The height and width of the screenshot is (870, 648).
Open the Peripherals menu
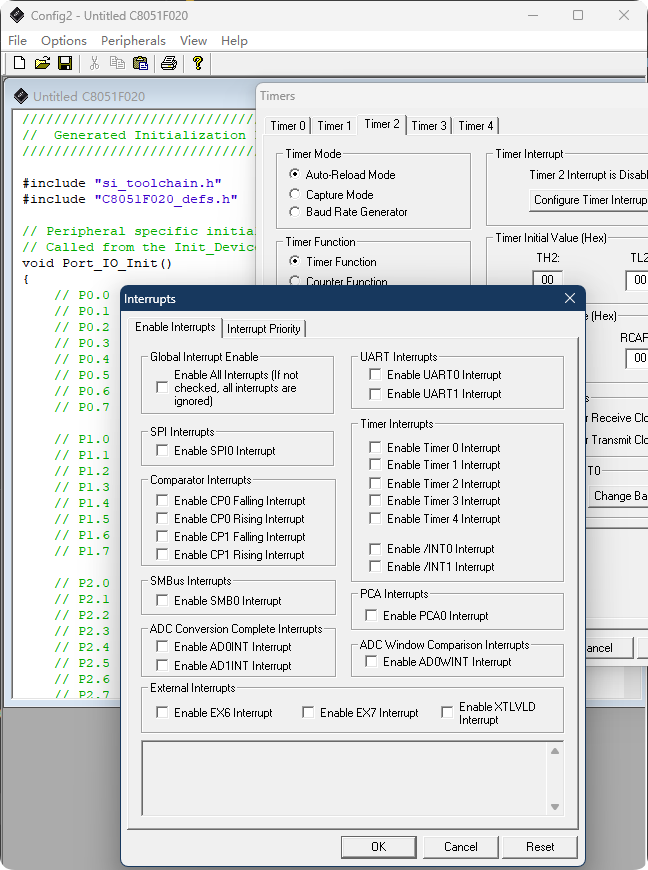coord(133,41)
